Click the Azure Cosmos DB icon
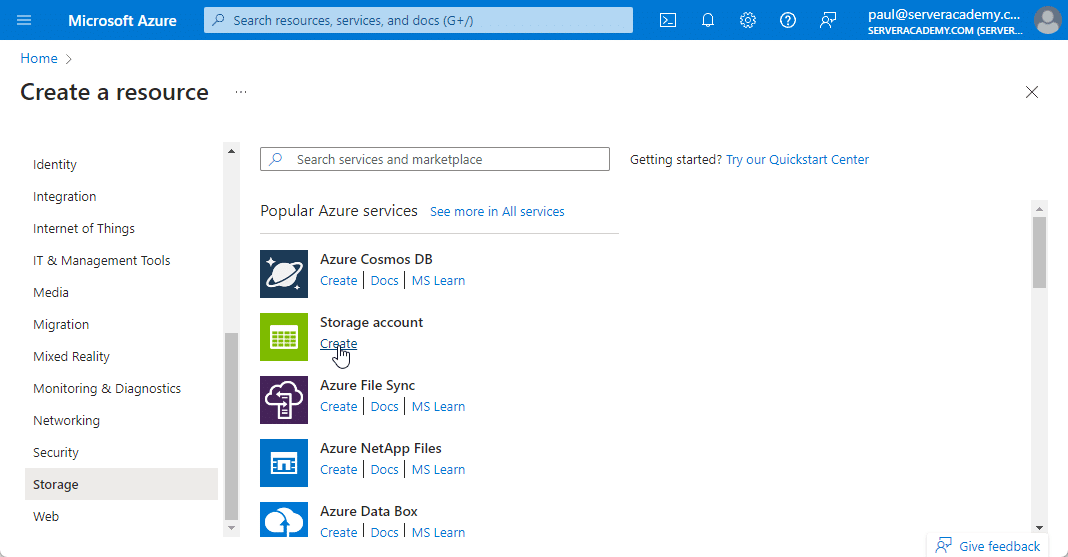 (284, 274)
